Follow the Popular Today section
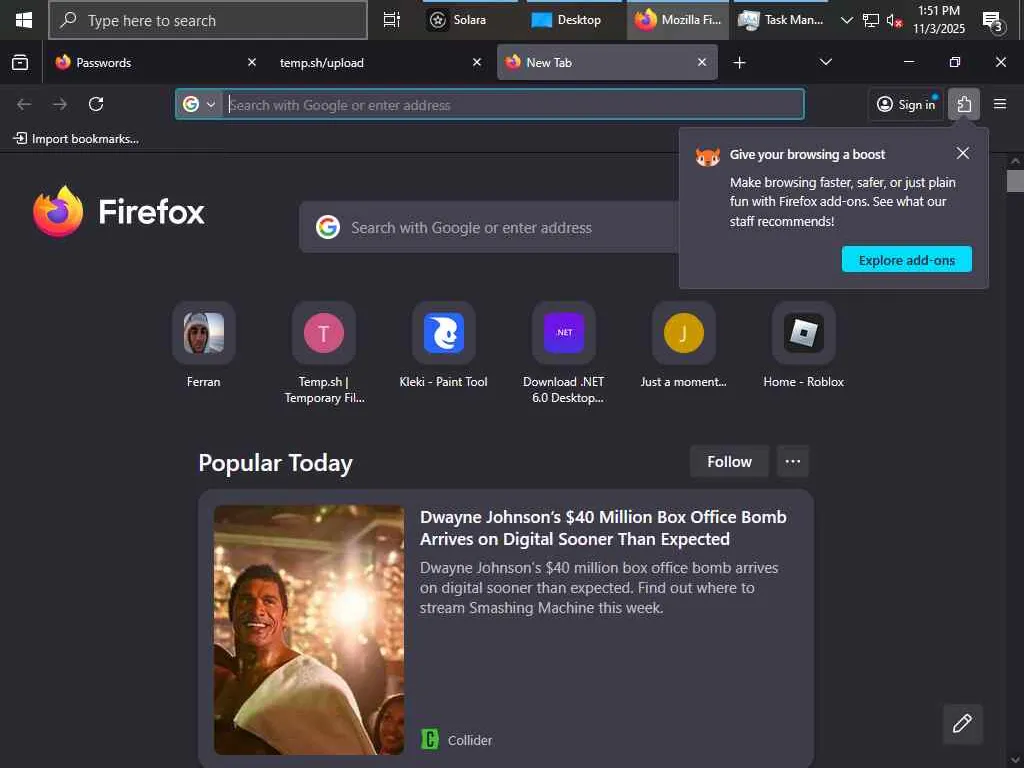Image resolution: width=1024 pixels, height=768 pixels. click(729, 462)
